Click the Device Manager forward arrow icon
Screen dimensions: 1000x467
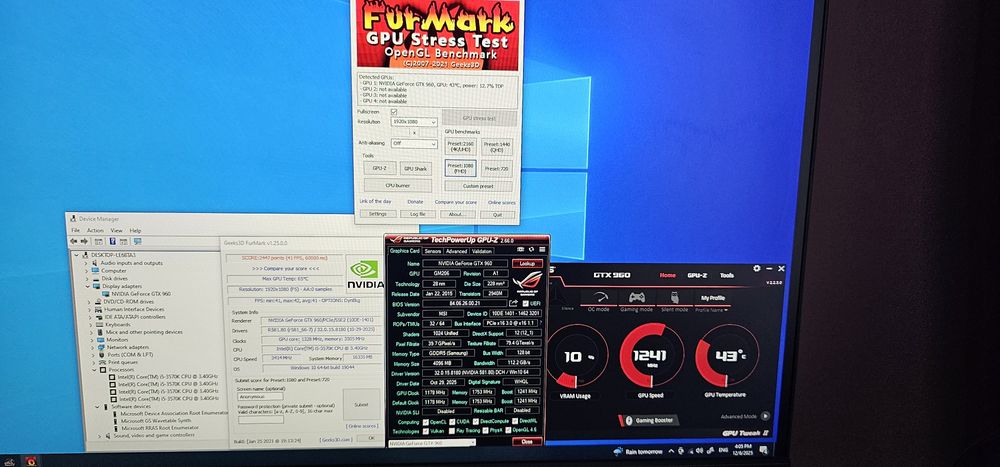click(84, 241)
